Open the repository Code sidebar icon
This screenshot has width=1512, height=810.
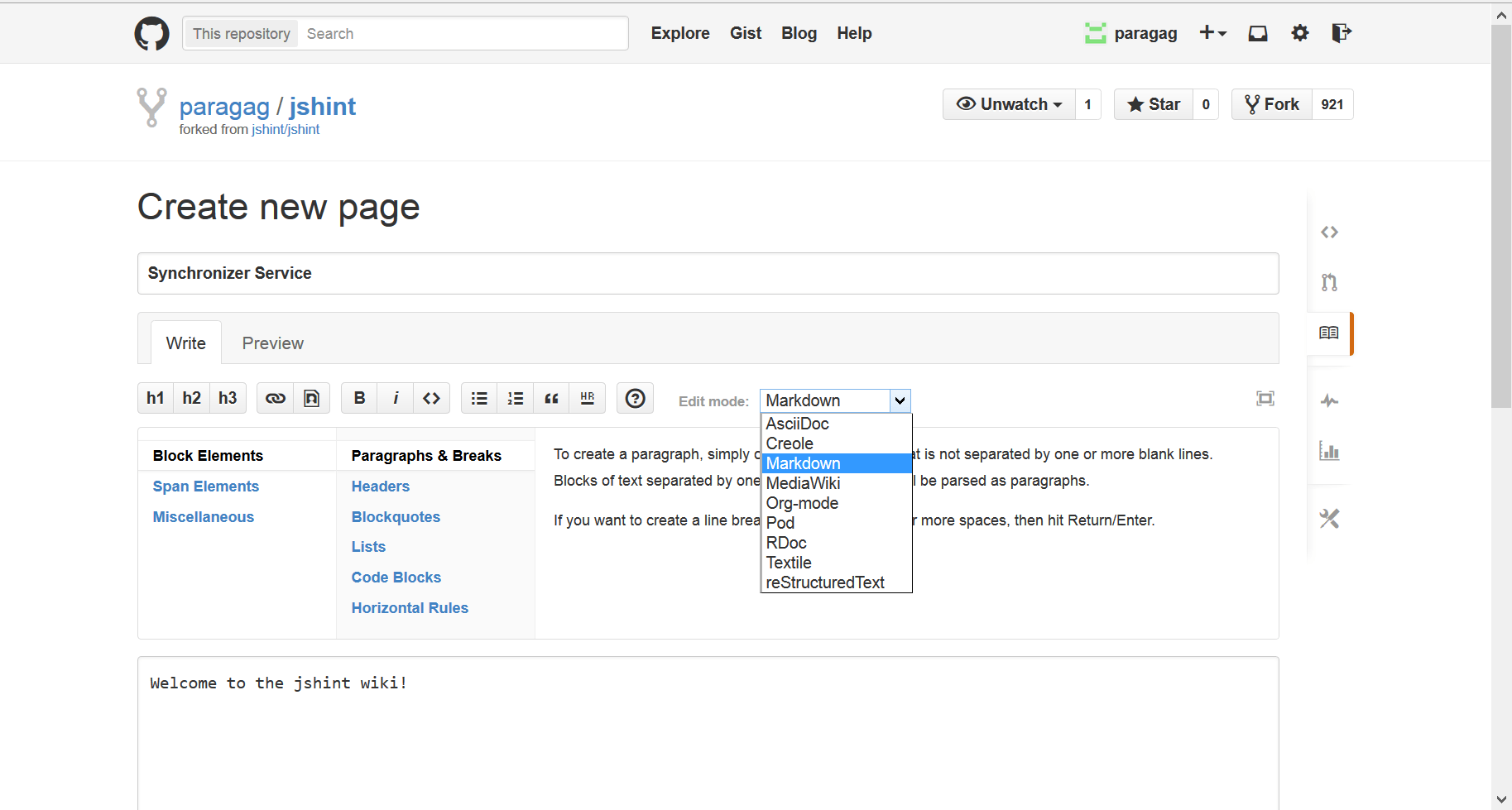1328,232
